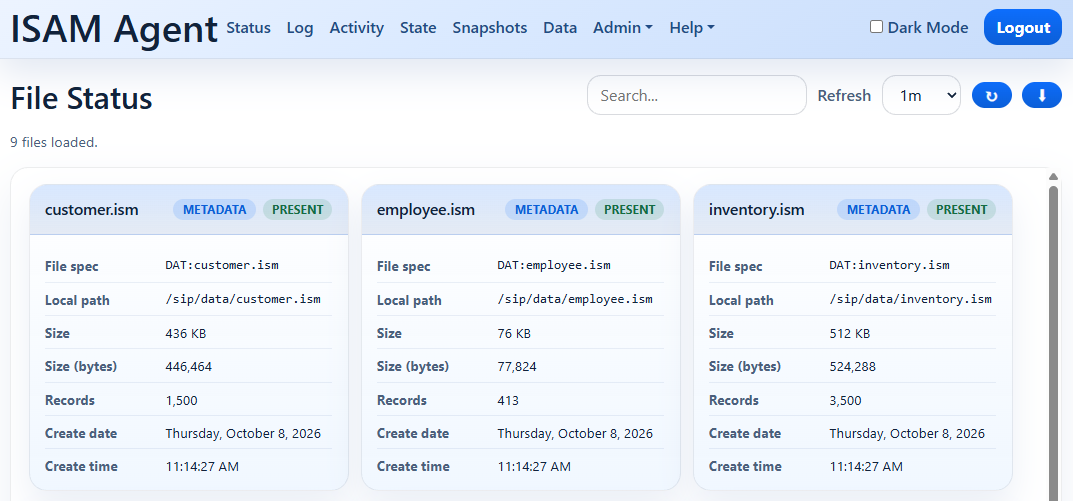
Task: Click byte size value 446,464
Action: tap(189, 367)
